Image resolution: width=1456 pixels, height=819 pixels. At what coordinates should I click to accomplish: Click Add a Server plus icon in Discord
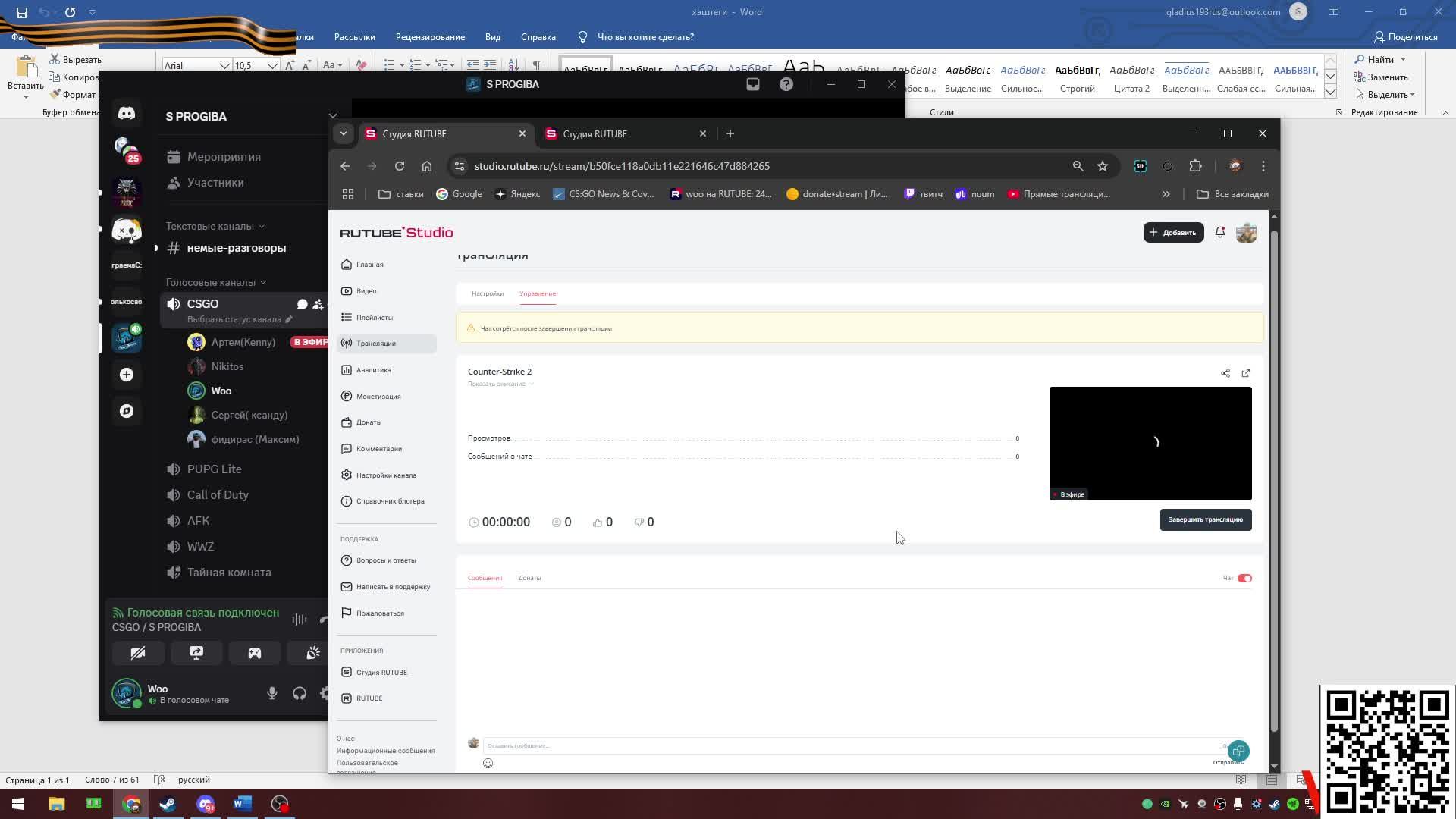pyautogui.click(x=127, y=375)
